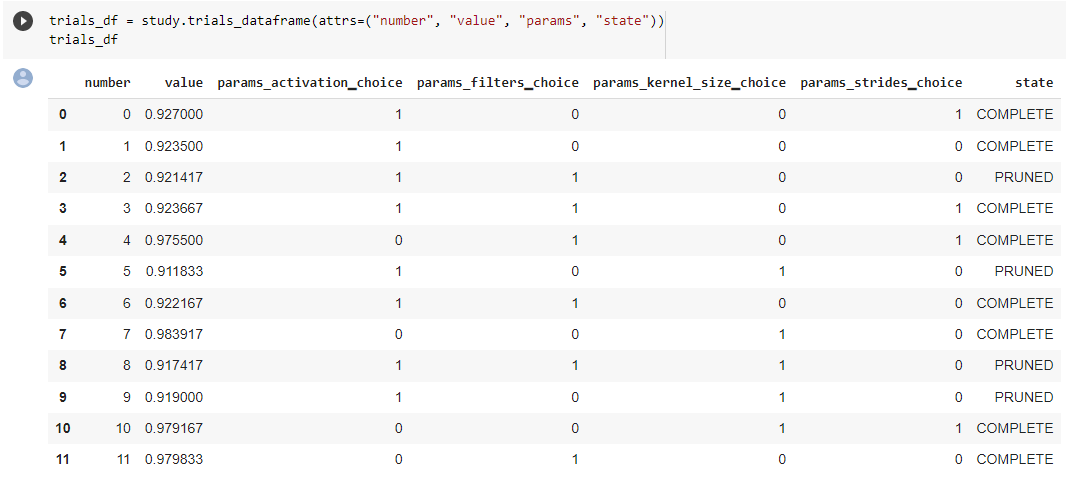Run the trials_dataframe code cell
The image size is (1066, 484).
pos(22,22)
